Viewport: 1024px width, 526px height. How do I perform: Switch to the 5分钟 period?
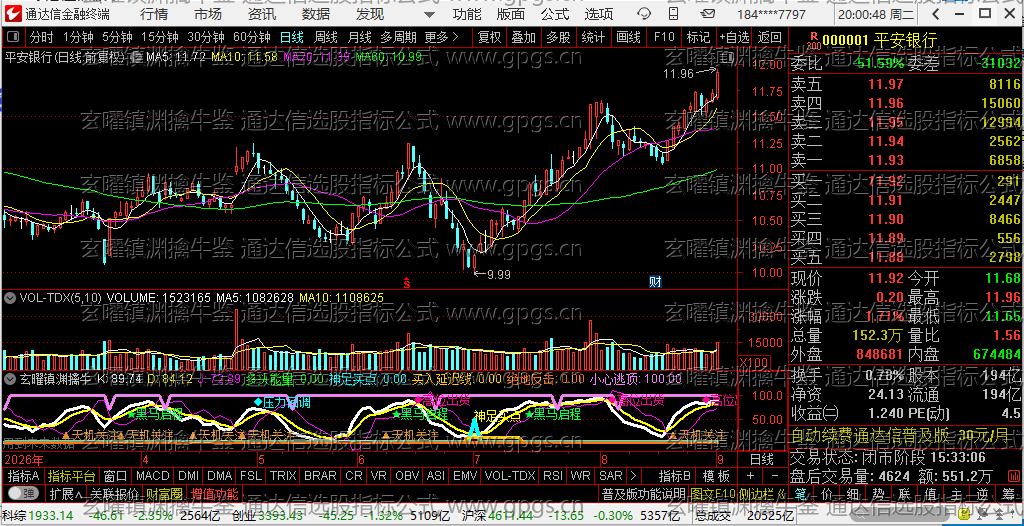117,37
